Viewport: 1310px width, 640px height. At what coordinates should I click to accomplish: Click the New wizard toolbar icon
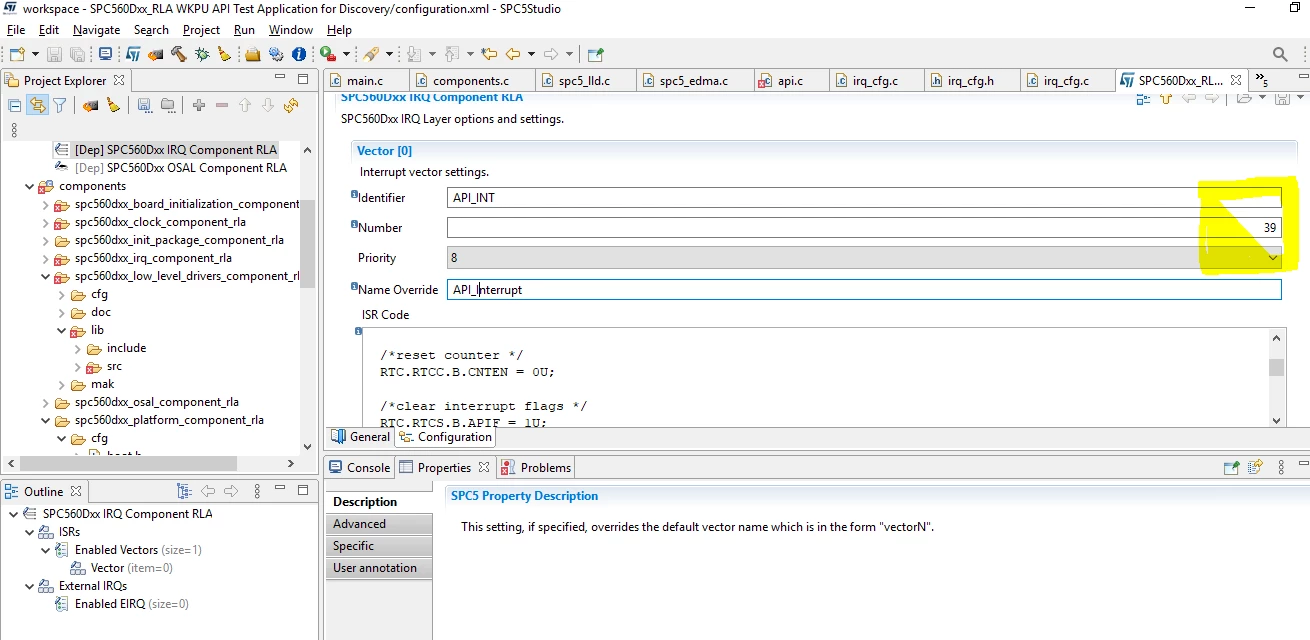point(17,54)
